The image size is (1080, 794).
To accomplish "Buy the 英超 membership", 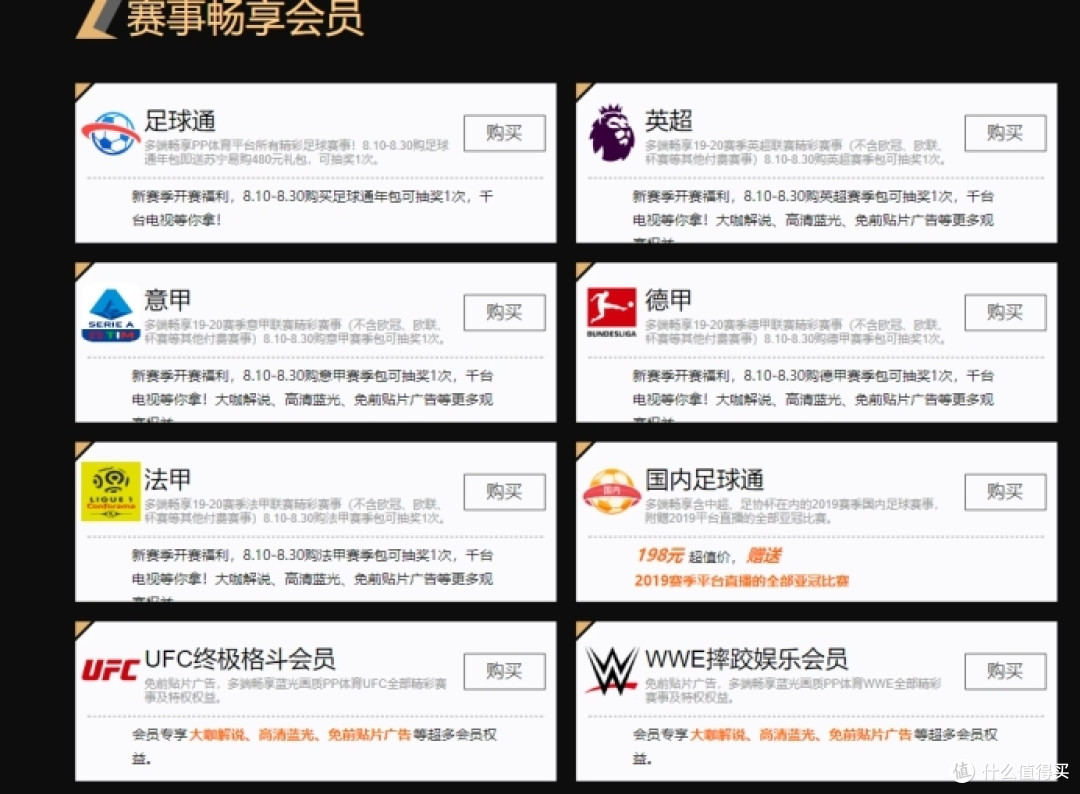I will tap(1005, 133).
